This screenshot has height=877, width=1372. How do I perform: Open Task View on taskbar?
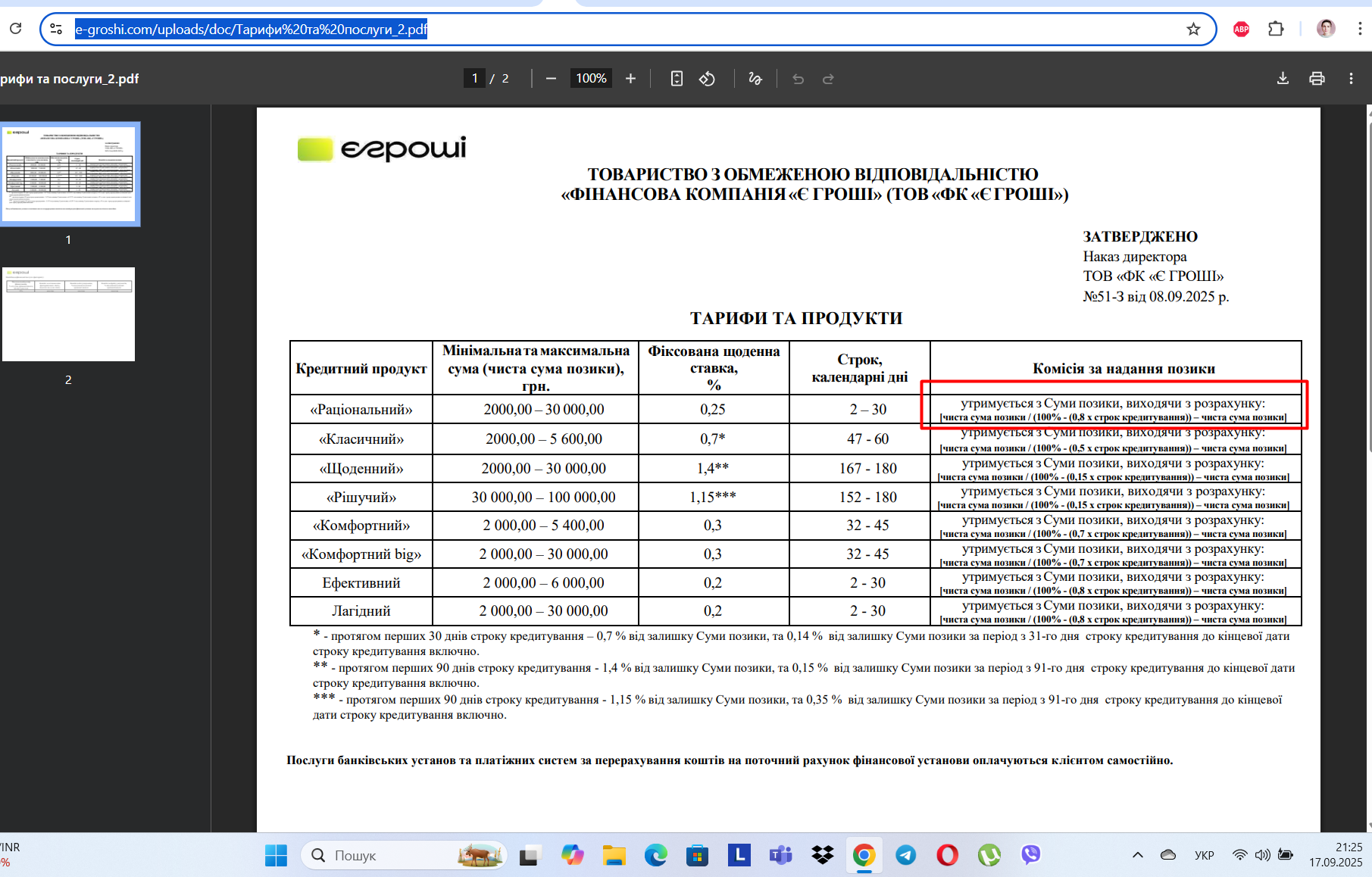[x=530, y=855]
